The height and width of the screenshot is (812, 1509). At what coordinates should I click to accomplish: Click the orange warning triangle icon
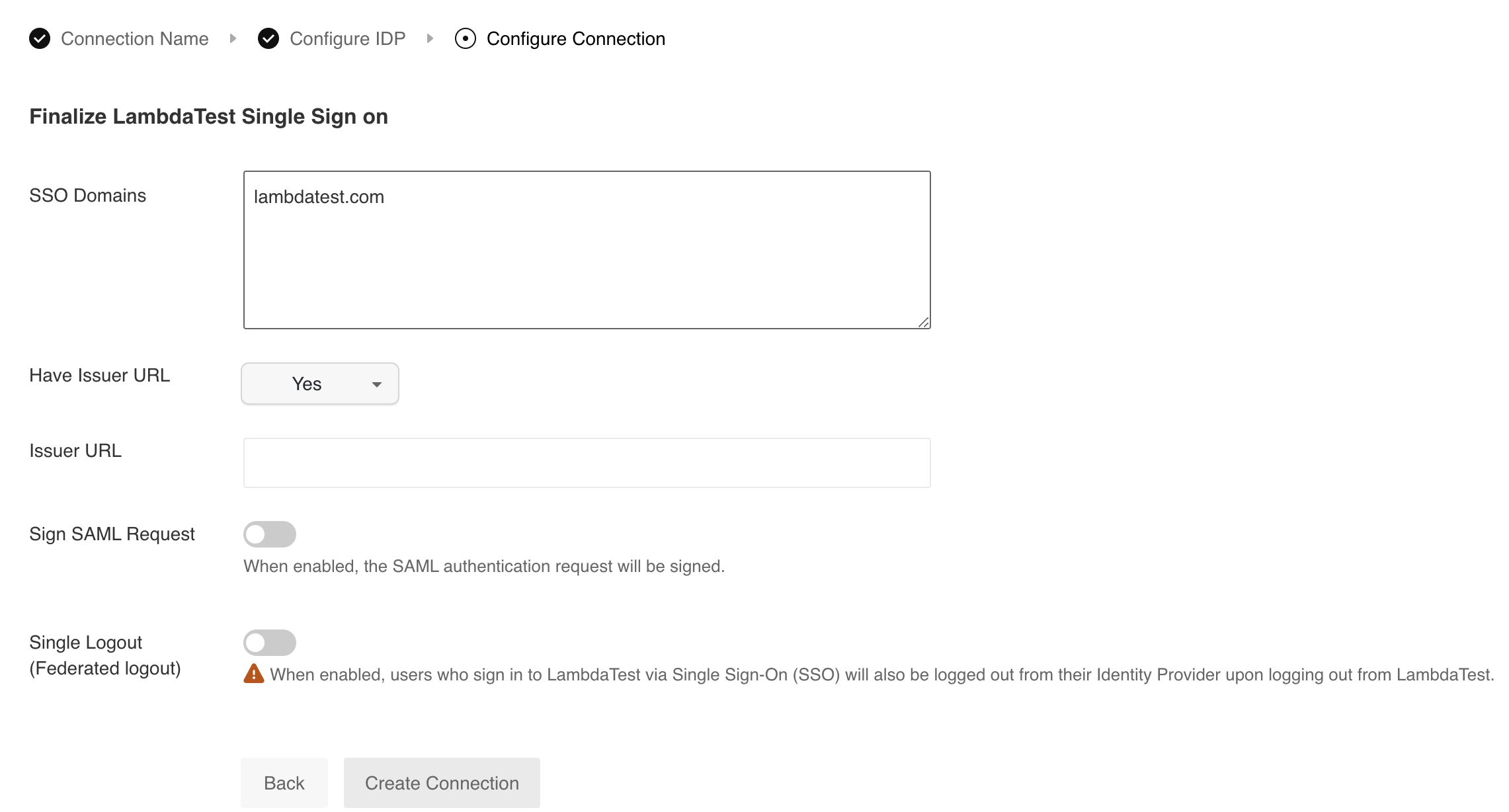point(254,674)
